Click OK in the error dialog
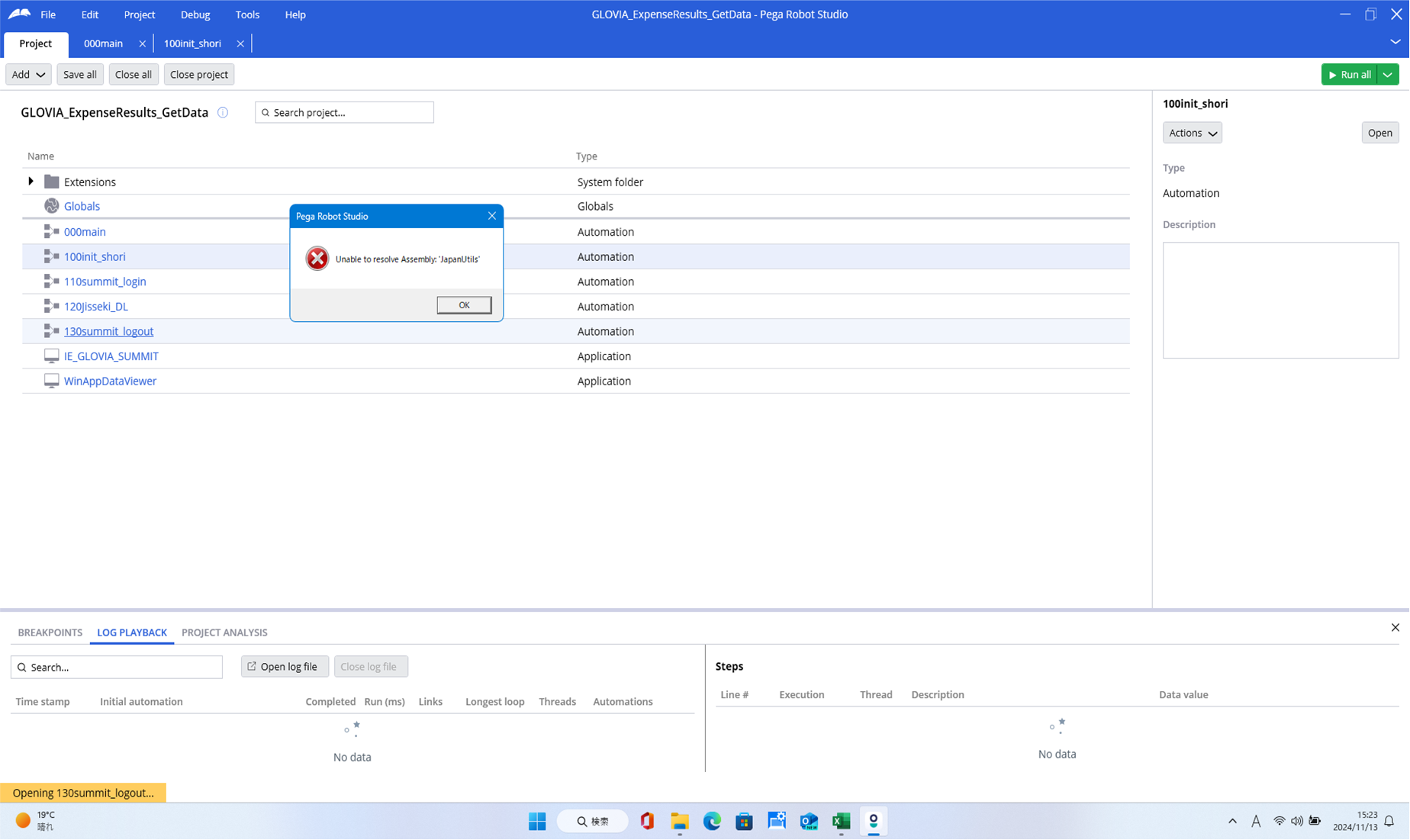Screen dimensions: 1410x840 click(x=464, y=305)
